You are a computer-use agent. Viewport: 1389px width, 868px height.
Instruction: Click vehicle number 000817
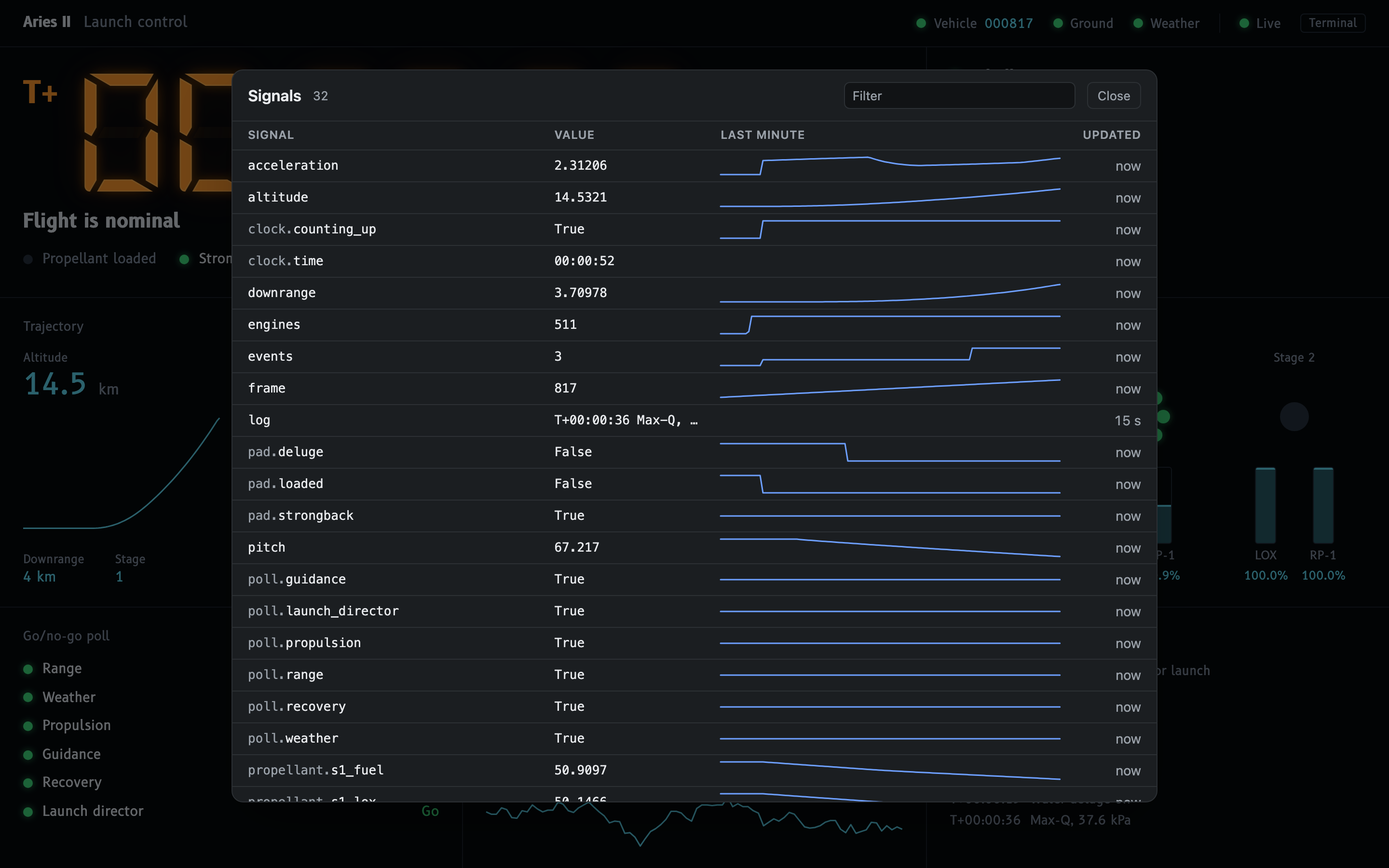(x=1008, y=23)
